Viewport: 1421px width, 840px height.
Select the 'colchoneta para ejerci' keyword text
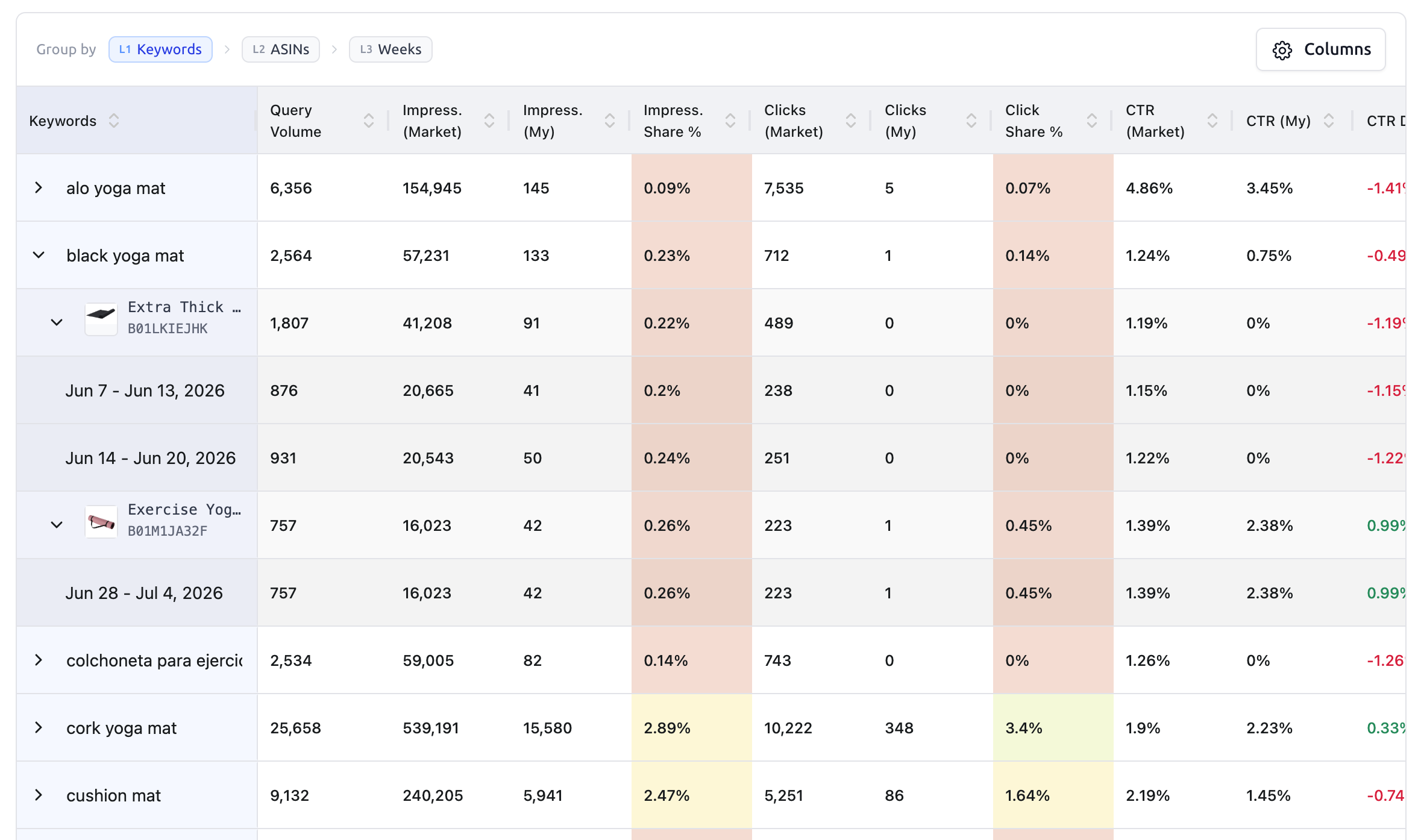click(x=154, y=661)
